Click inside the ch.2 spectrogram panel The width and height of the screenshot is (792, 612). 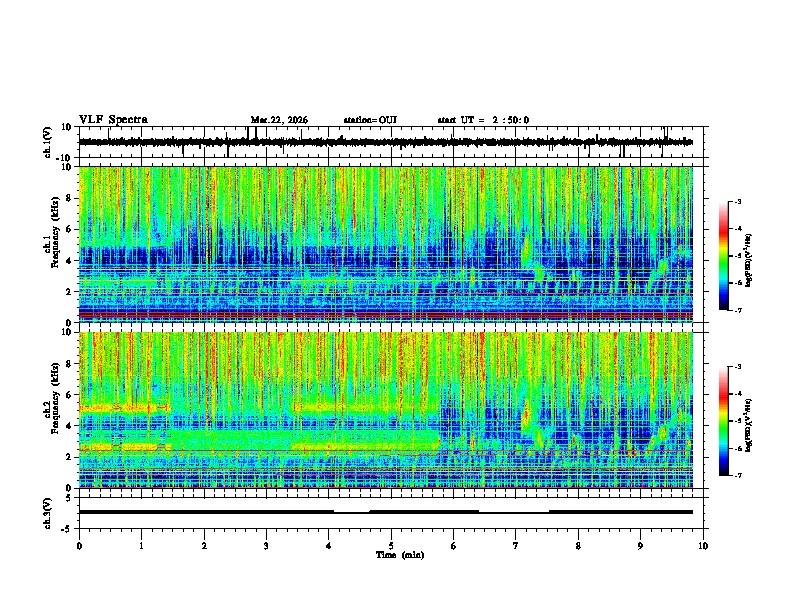point(385,410)
